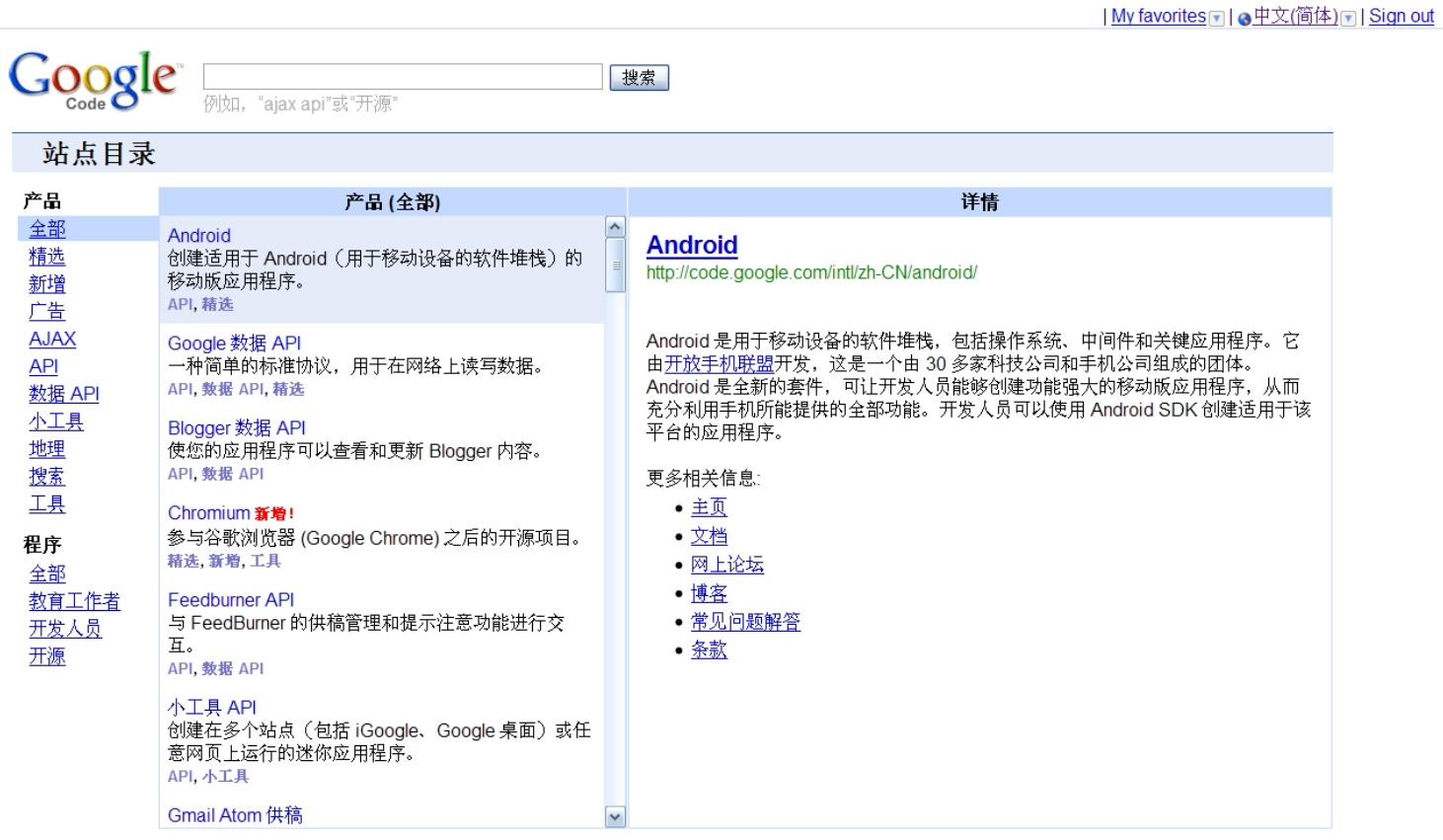The width and height of the screenshot is (1443, 840).
Task: Select the 开发人员 program category
Action: (65, 629)
